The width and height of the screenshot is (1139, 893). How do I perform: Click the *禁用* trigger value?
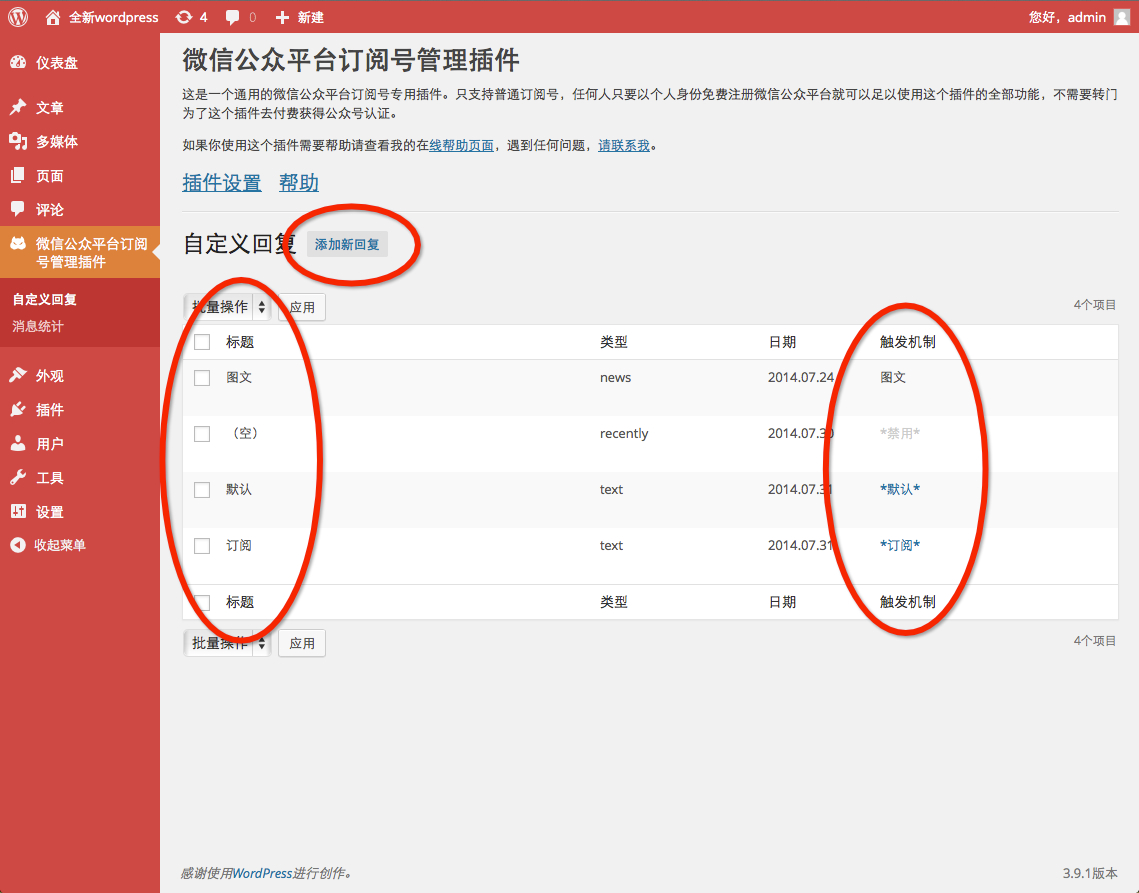coord(900,434)
